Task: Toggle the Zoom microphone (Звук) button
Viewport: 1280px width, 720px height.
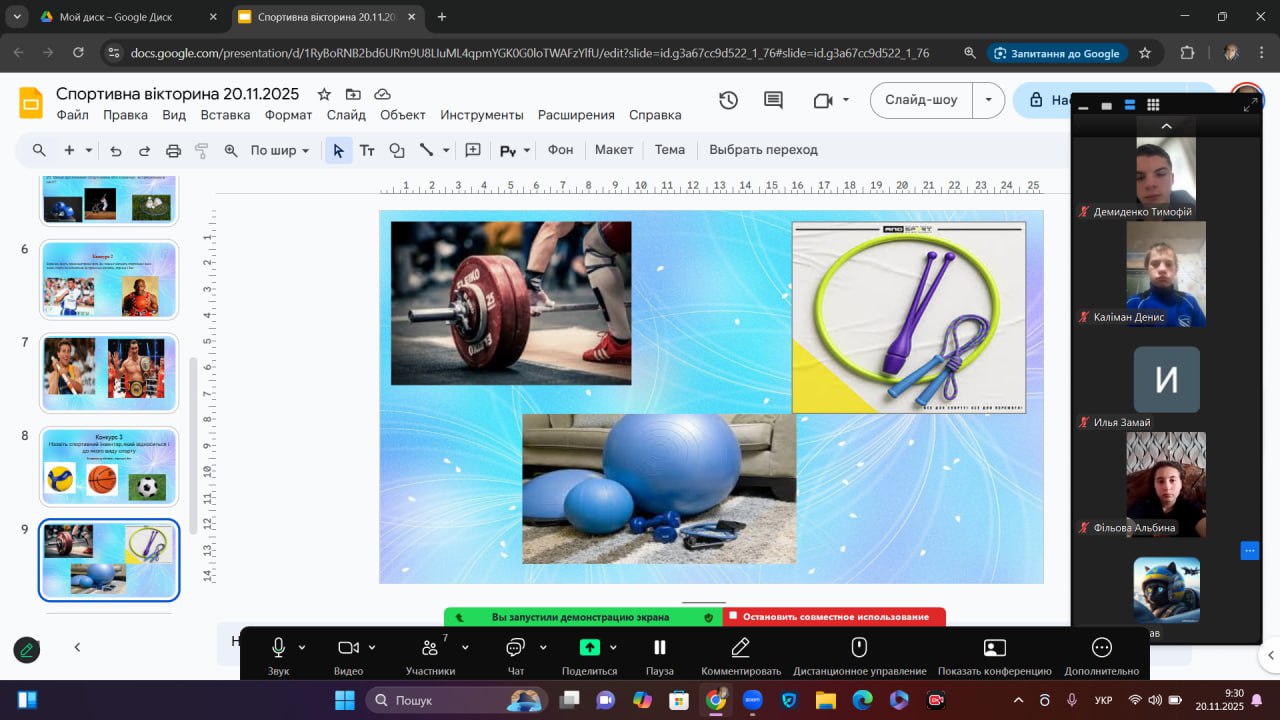Action: pyautogui.click(x=279, y=647)
